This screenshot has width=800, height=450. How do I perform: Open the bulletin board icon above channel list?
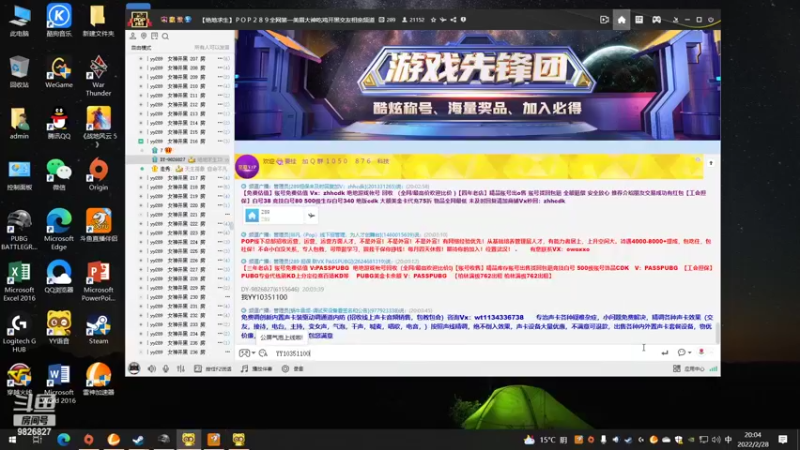(x=155, y=36)
